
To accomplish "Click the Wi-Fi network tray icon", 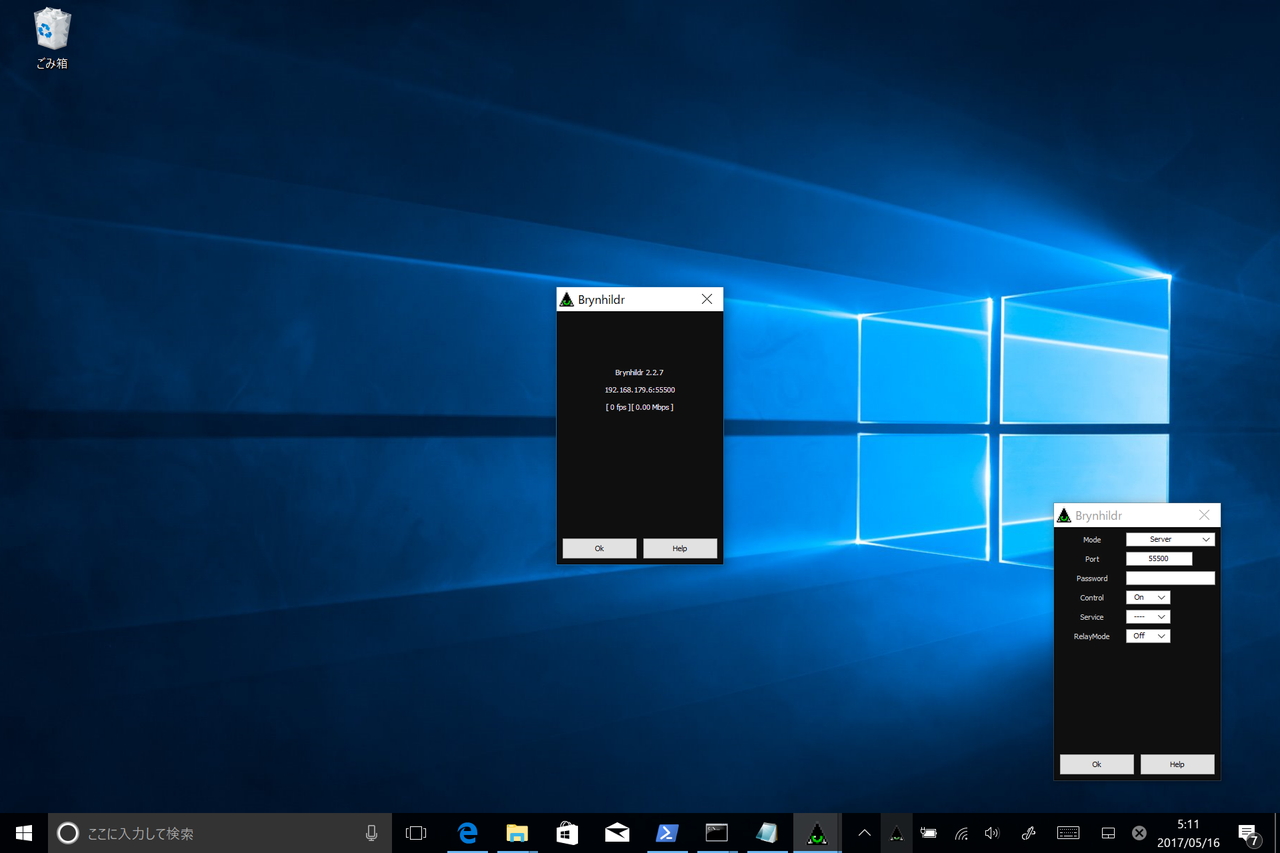I will (961, 833).
